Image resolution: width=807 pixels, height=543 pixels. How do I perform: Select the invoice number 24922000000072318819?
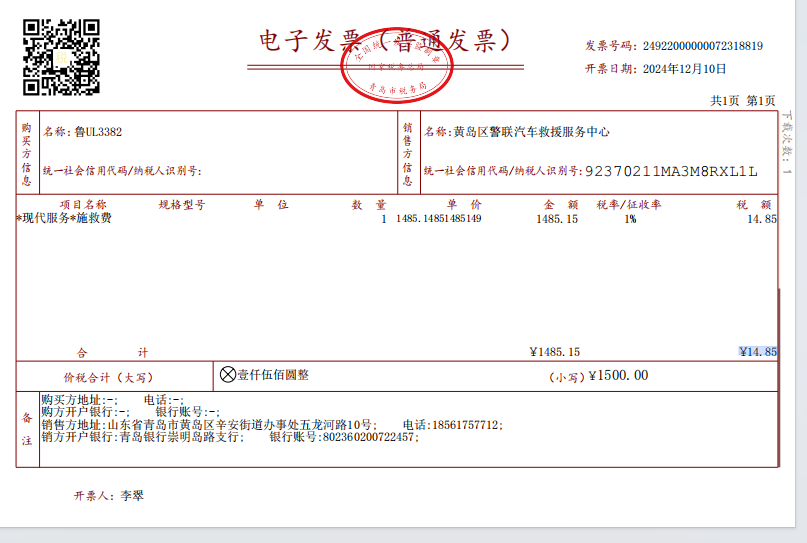pos(702,45)
